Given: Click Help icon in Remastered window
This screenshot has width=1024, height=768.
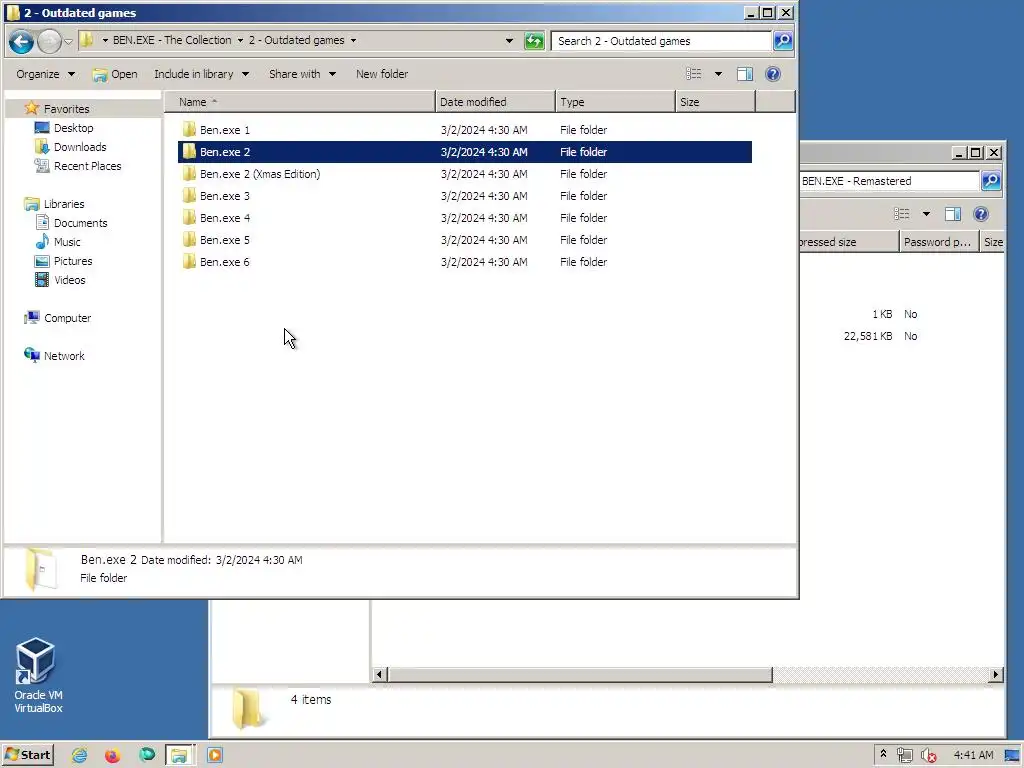Looking at the screenshot, I should [980, 214].
